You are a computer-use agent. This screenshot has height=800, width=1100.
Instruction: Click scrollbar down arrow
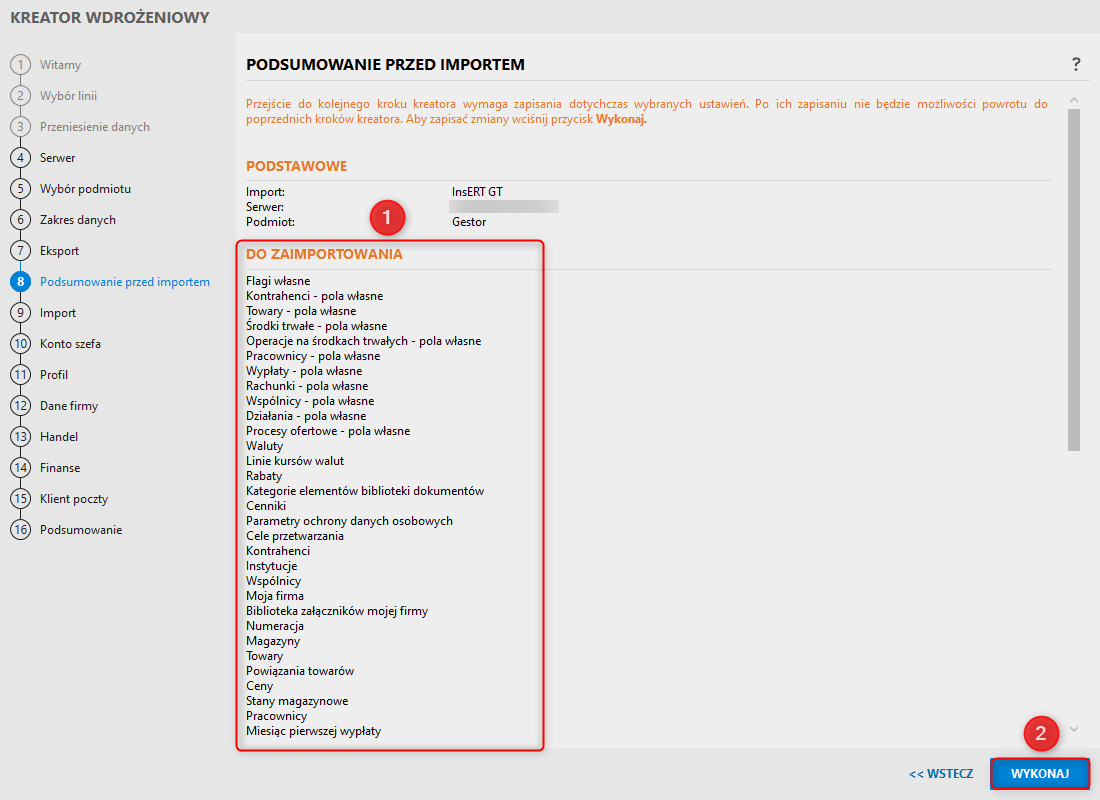tap(1073, 730)
